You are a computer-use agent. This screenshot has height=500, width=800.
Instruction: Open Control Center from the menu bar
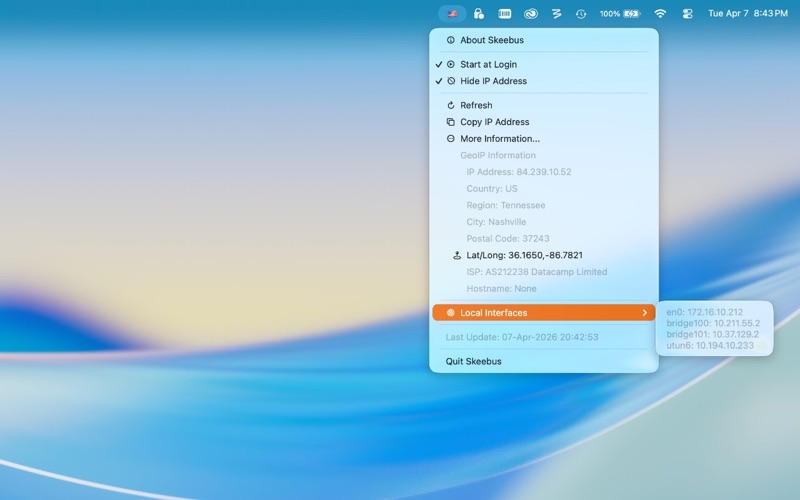click(x=687, y=14)
